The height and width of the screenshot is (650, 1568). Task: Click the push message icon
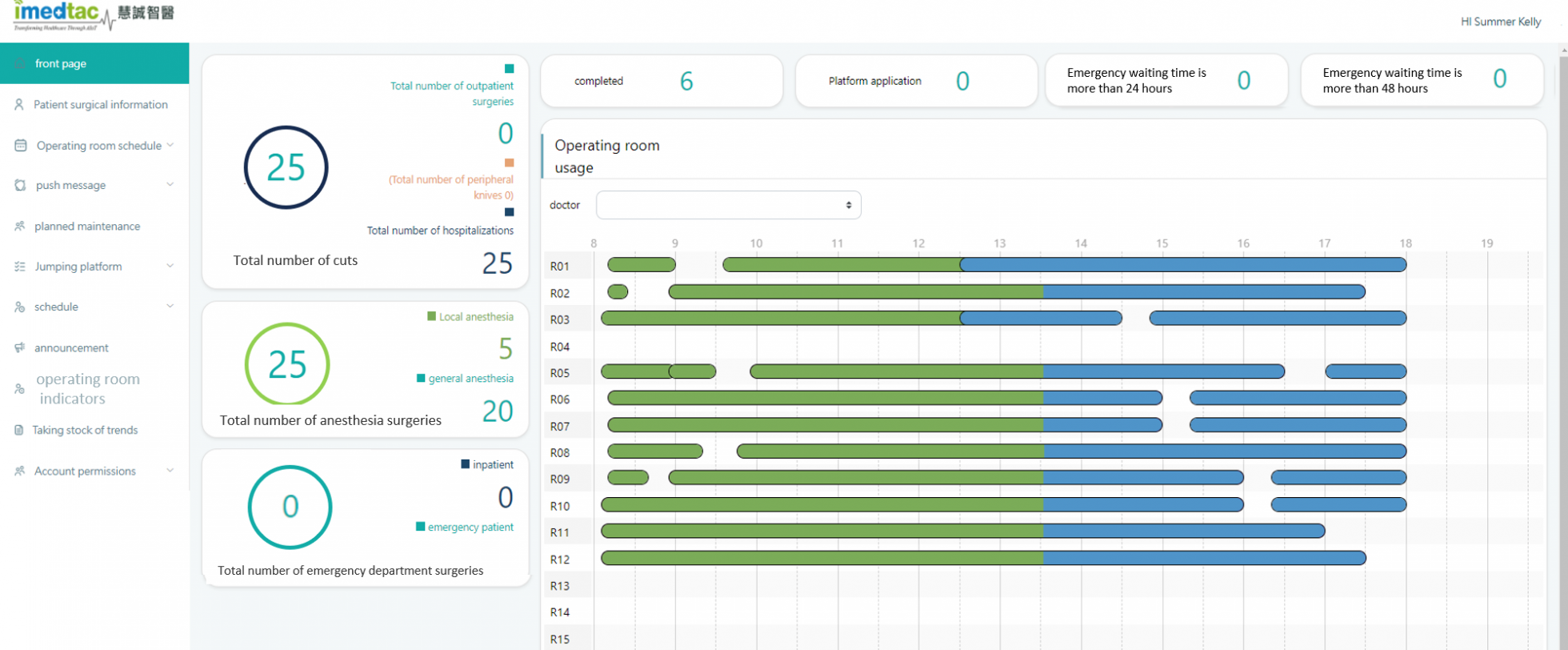[20, 185]
